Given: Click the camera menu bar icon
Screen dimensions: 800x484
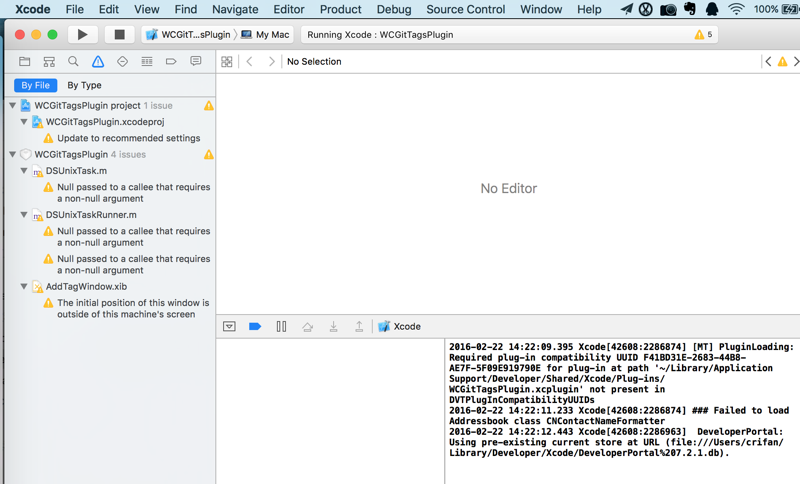Looking at the screenshot, I should (x=668, y=9).
